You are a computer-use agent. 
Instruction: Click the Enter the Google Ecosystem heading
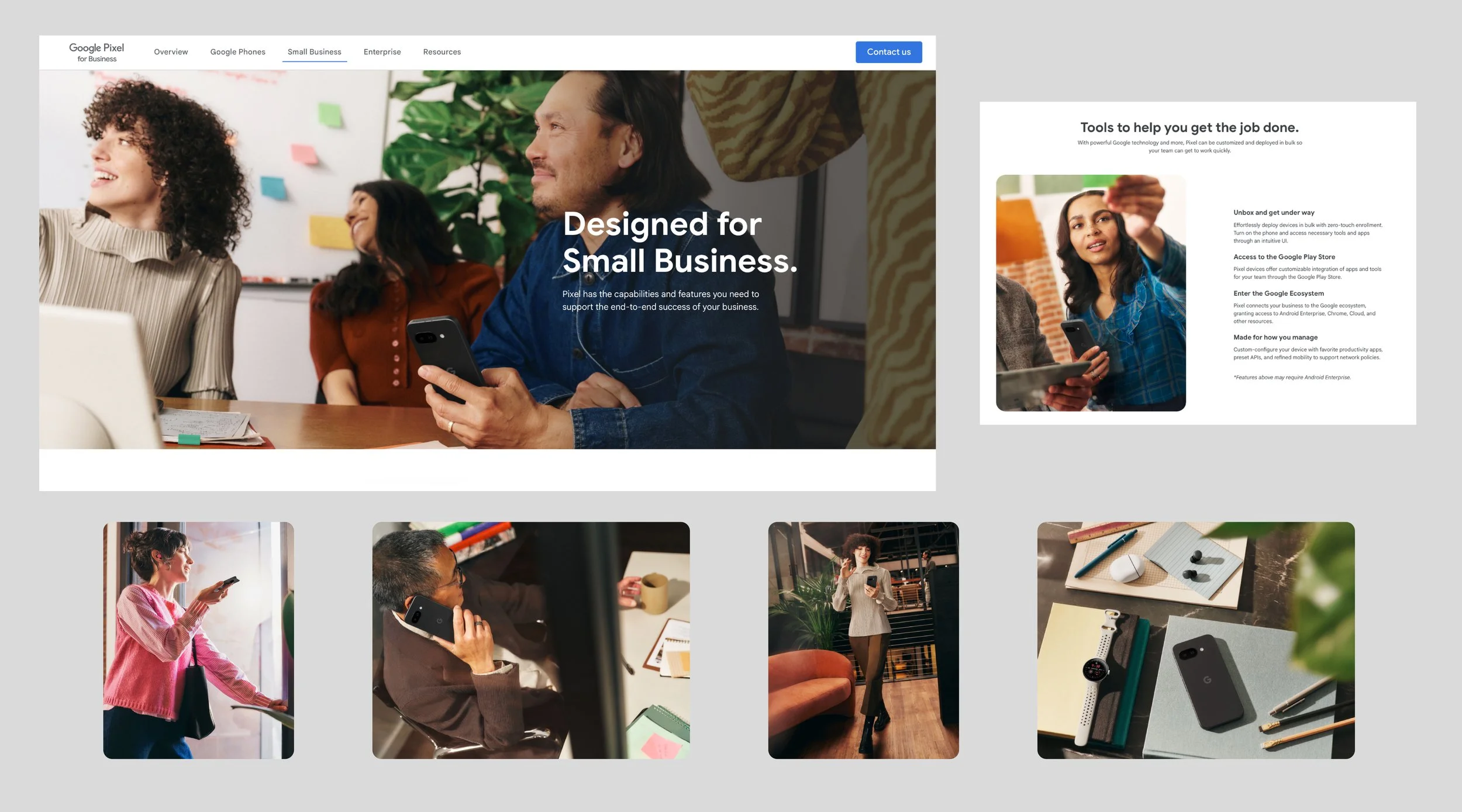1278,293
